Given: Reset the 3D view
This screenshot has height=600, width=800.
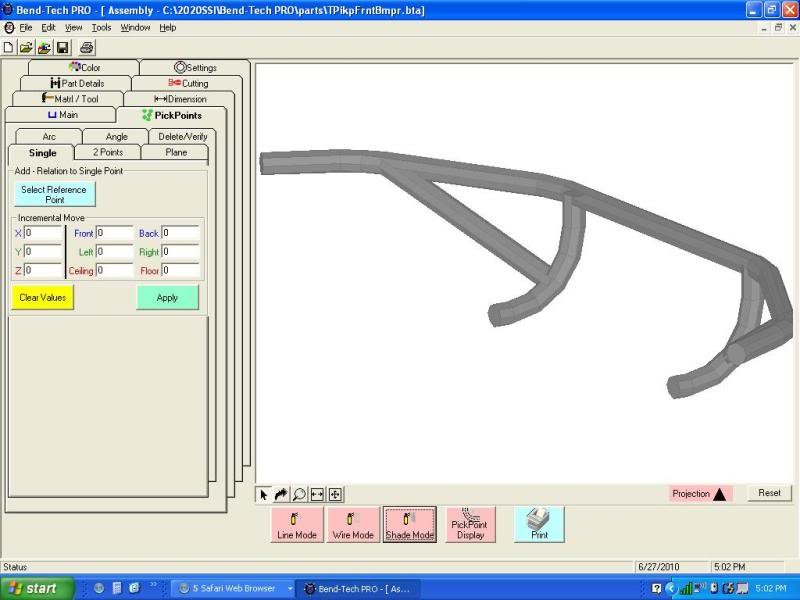Looking at the screenshot, I should (769, 493).
